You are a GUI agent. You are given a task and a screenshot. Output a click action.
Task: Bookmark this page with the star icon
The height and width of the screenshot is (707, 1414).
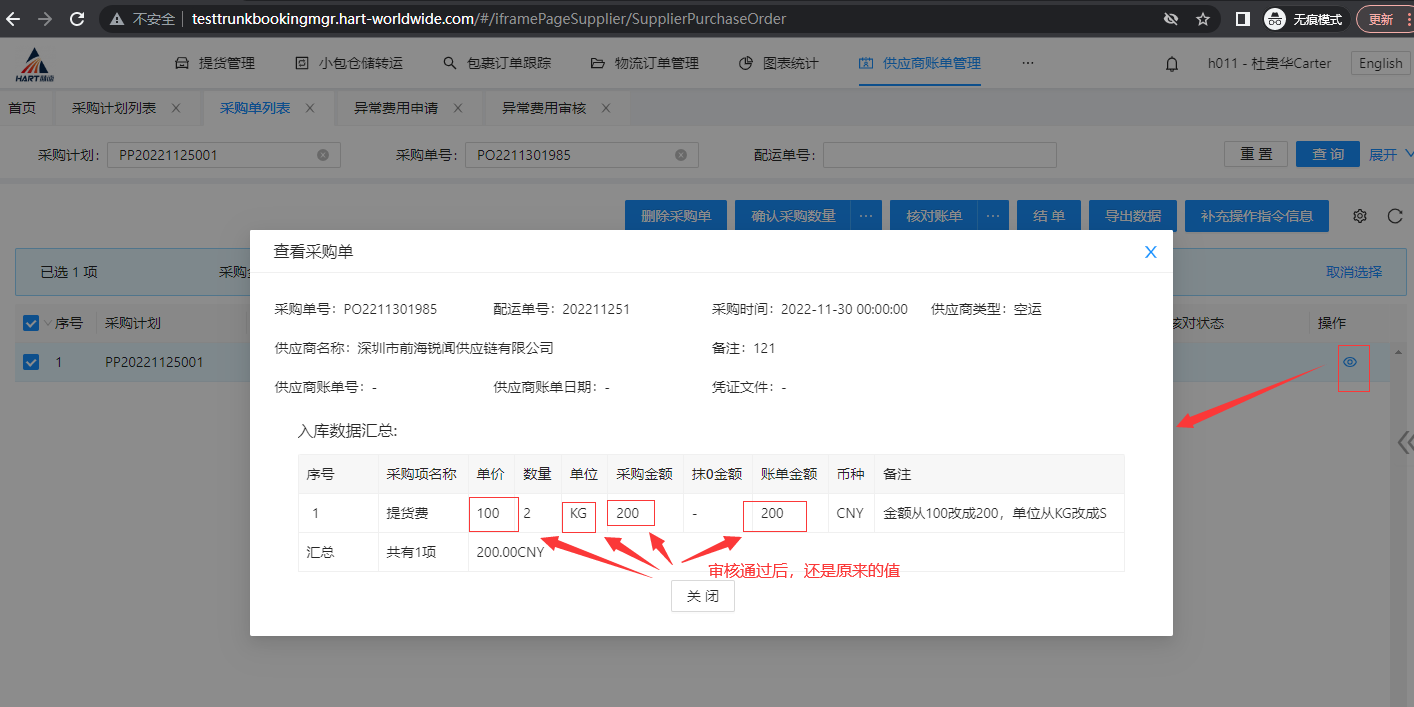(x=1203, y=19)
